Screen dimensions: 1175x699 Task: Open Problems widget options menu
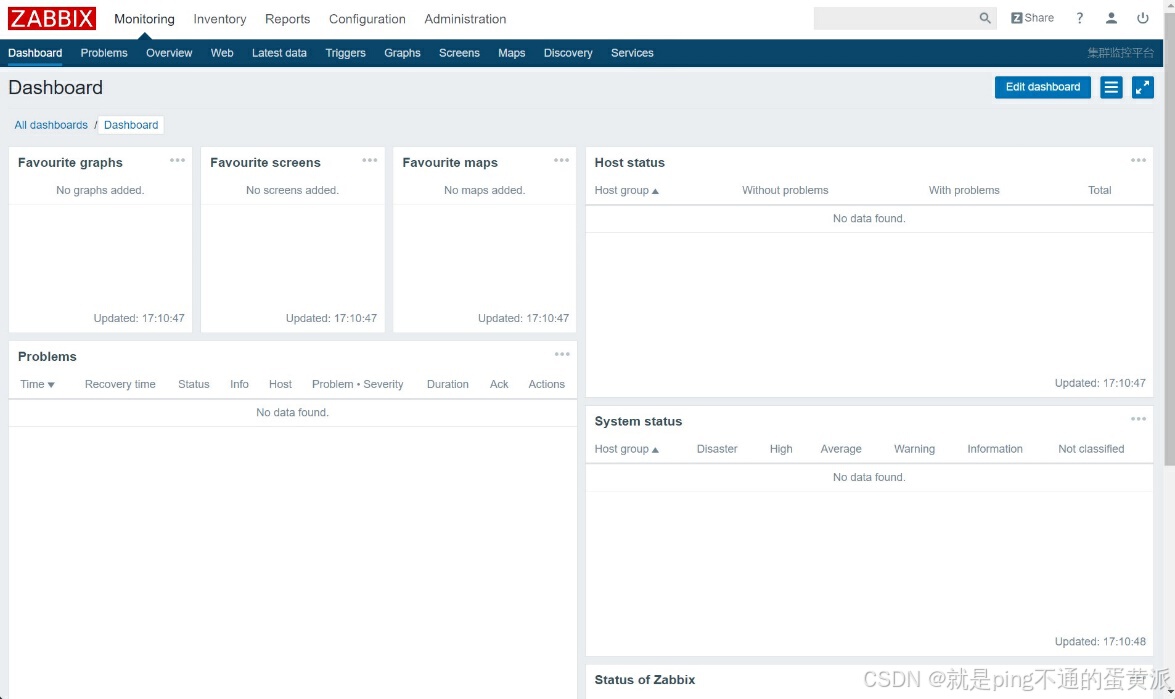562,354
